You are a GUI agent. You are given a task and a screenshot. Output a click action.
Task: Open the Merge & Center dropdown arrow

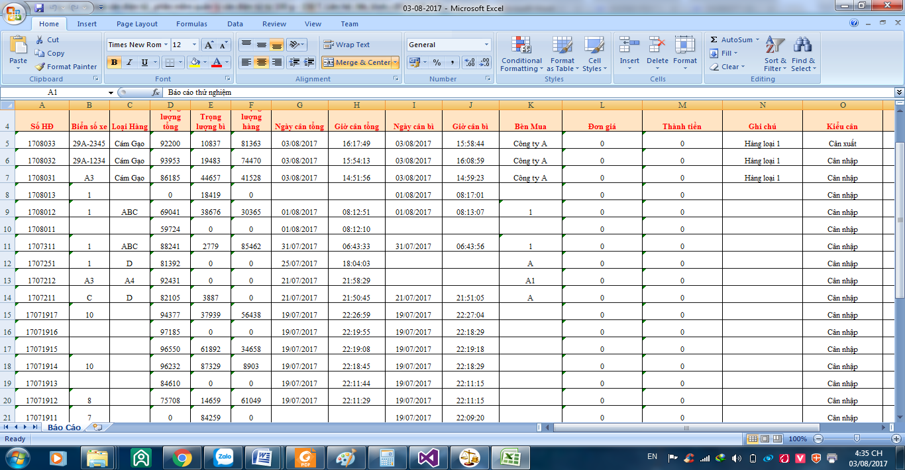coord(396,62)
